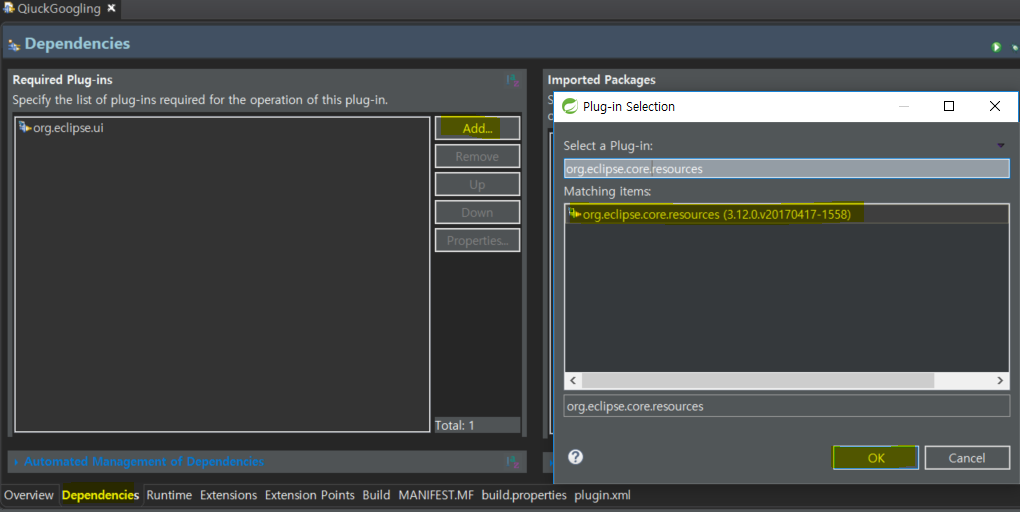Click the disabled Remove button

[477, 156]
